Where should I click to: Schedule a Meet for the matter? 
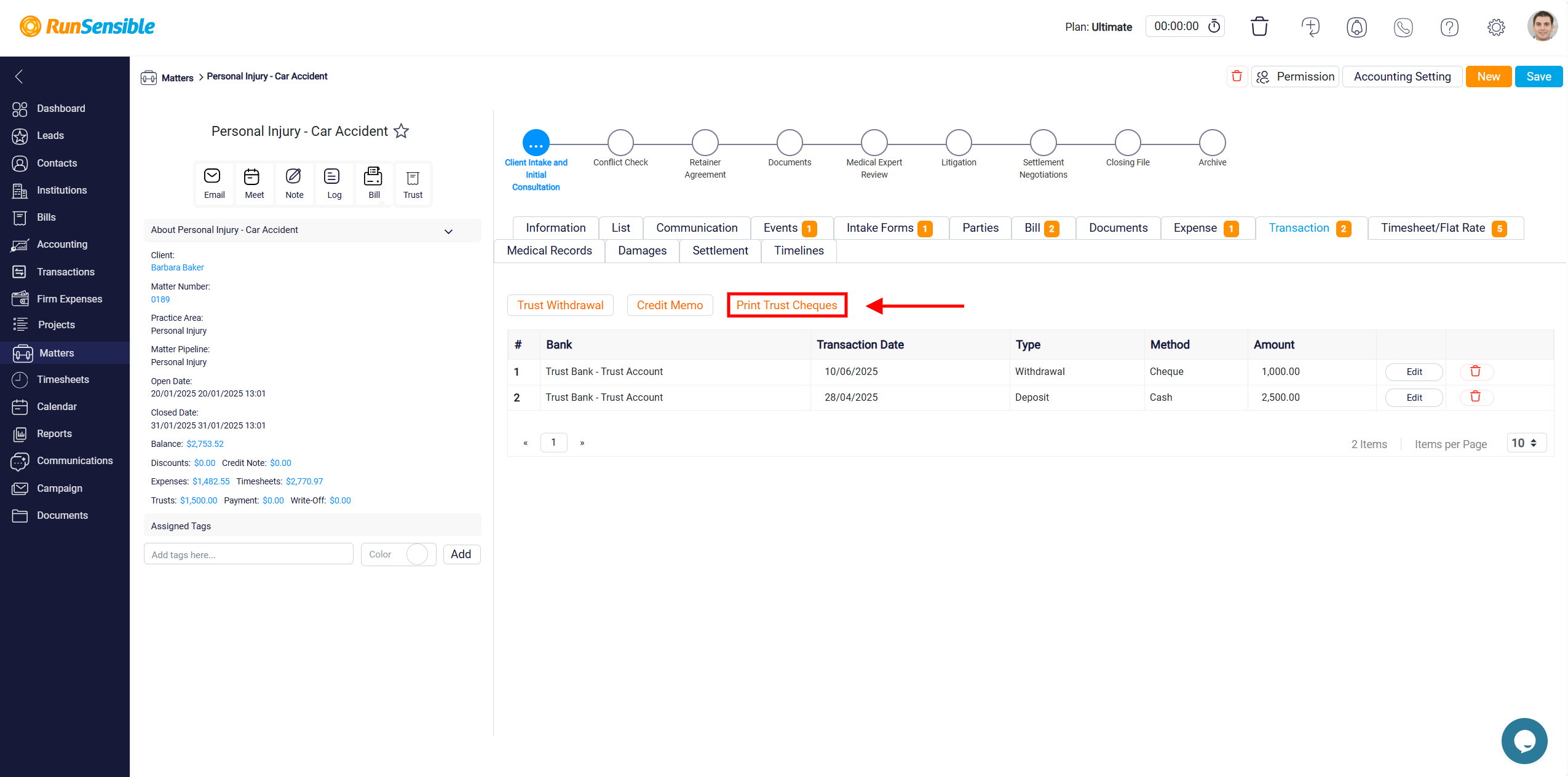(254, 183)
